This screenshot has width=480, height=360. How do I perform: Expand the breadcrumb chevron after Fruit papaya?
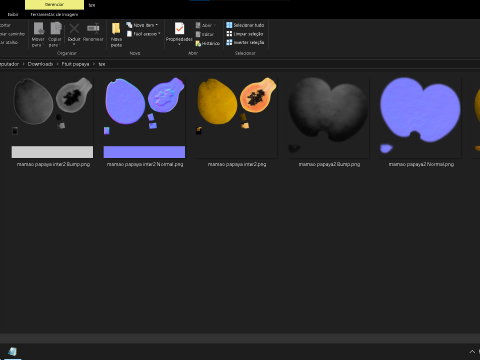(94, 64)
